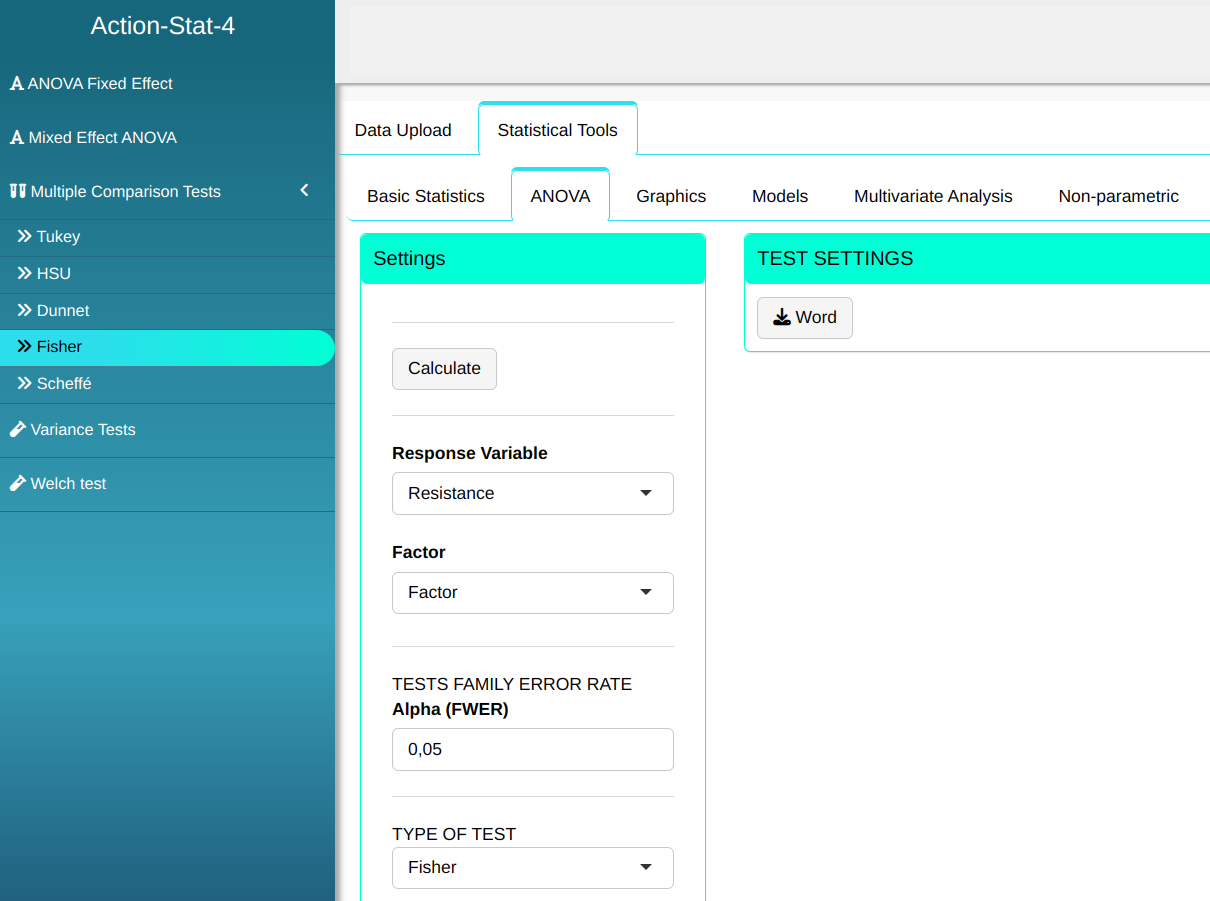Click the Alpha (FWER) input field
The width and height of the screenshot is (1210, 901).
(x=532, y=750)
